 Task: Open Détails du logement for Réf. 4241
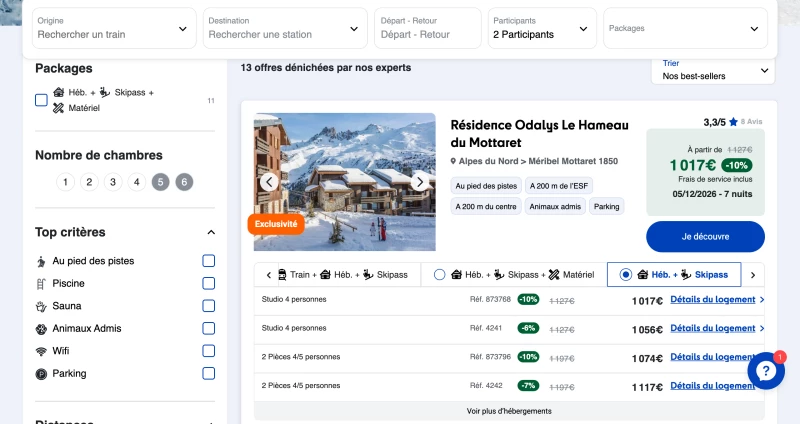[x=713, y=328]
